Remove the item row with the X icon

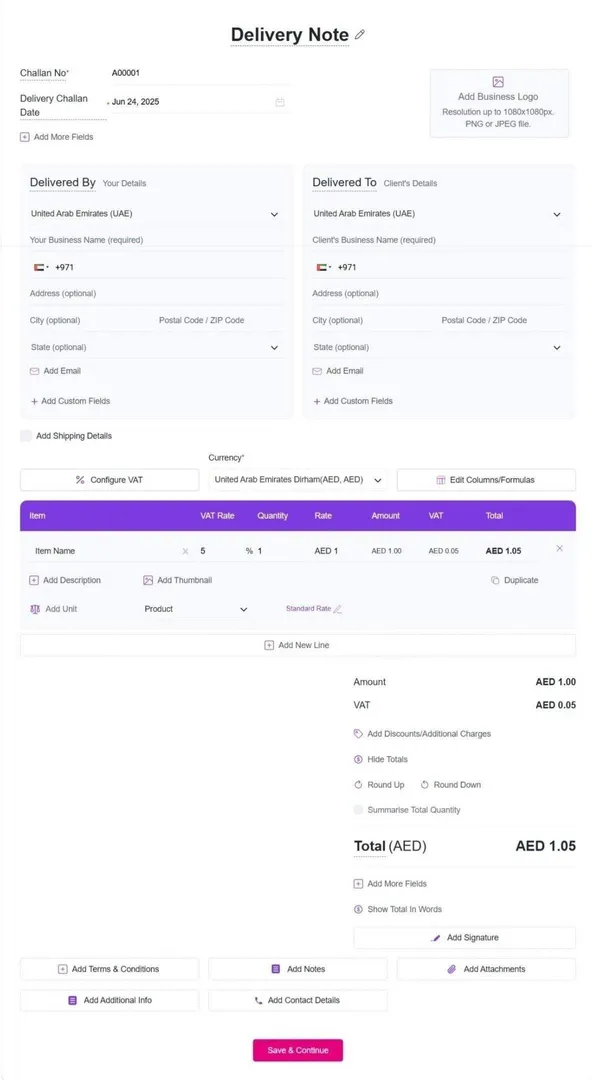(x=559, y=548)
